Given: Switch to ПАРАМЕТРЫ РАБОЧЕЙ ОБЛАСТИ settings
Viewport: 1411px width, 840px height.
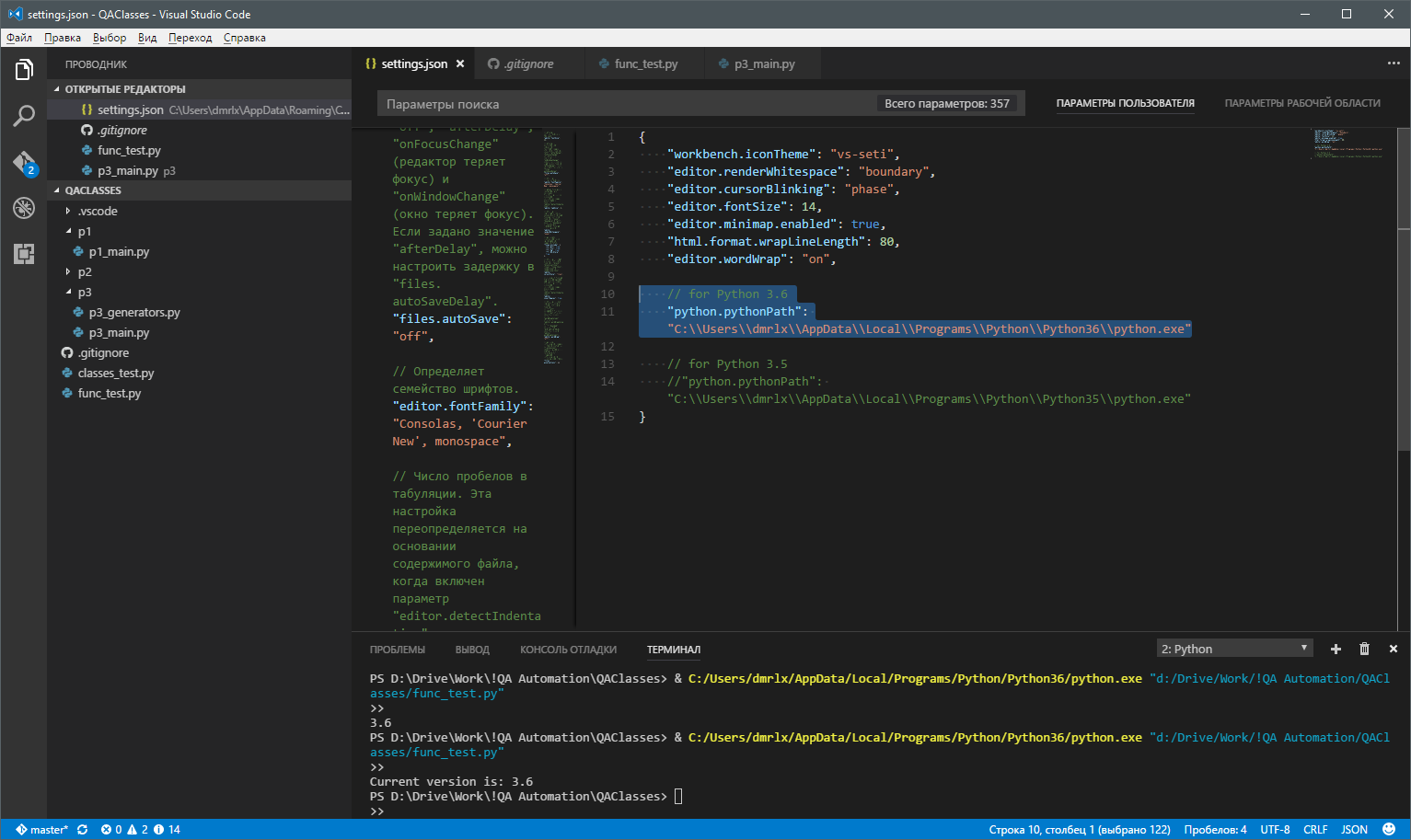Looking at the screenshot, I should [x=1301, y=103].
